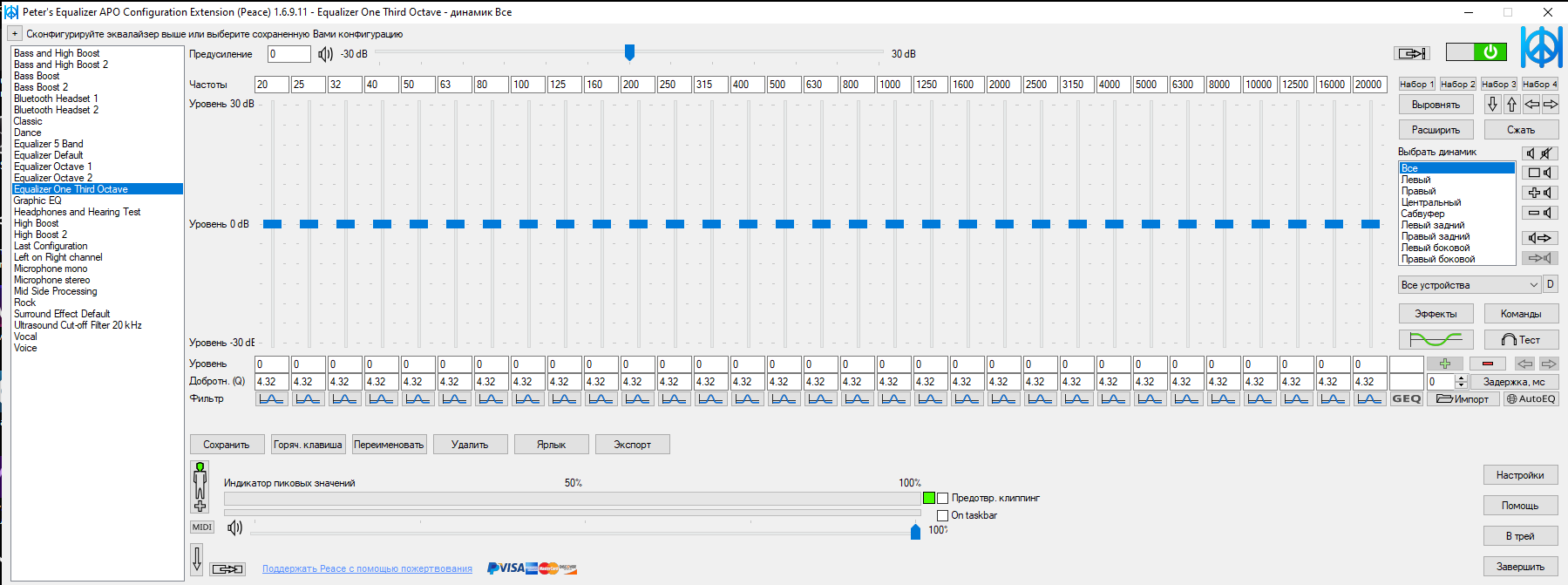Image resolution: width=1568 pixels, height=585 pixels.
Task: Click the master volume slider handle at 100%
Action: coord(915,531)
